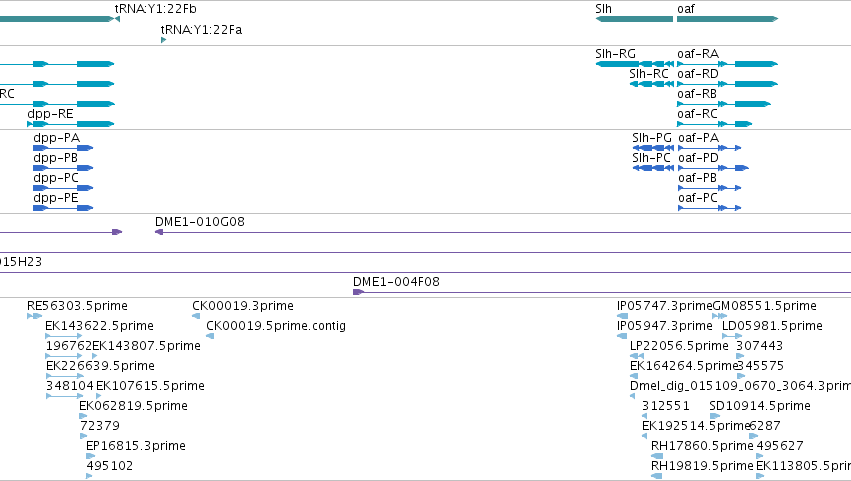Select the EK226639.5prime EST label
851x481 pixels.
click(x=100, y=366)
